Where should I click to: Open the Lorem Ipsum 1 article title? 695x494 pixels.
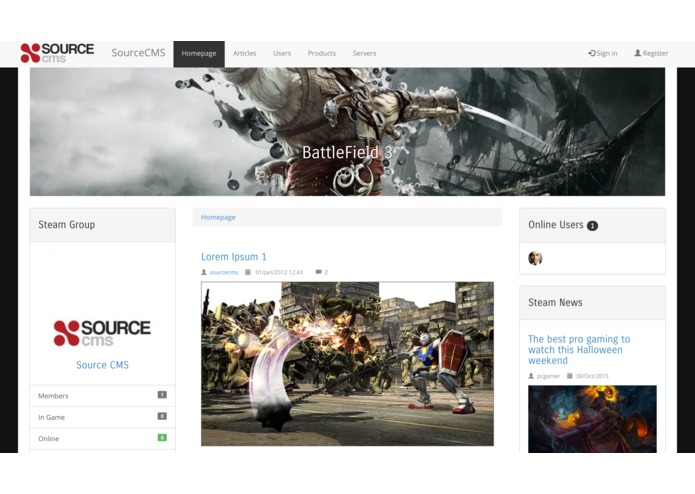click(x=234, y=257)
